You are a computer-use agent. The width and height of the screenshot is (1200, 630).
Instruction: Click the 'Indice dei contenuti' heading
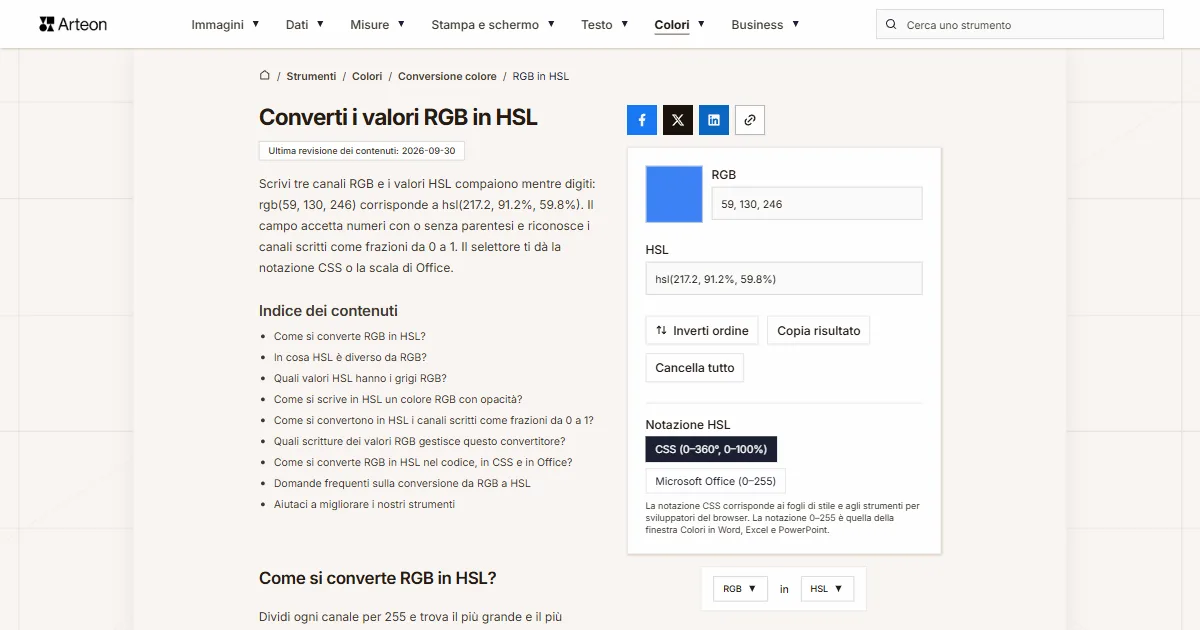328,311
